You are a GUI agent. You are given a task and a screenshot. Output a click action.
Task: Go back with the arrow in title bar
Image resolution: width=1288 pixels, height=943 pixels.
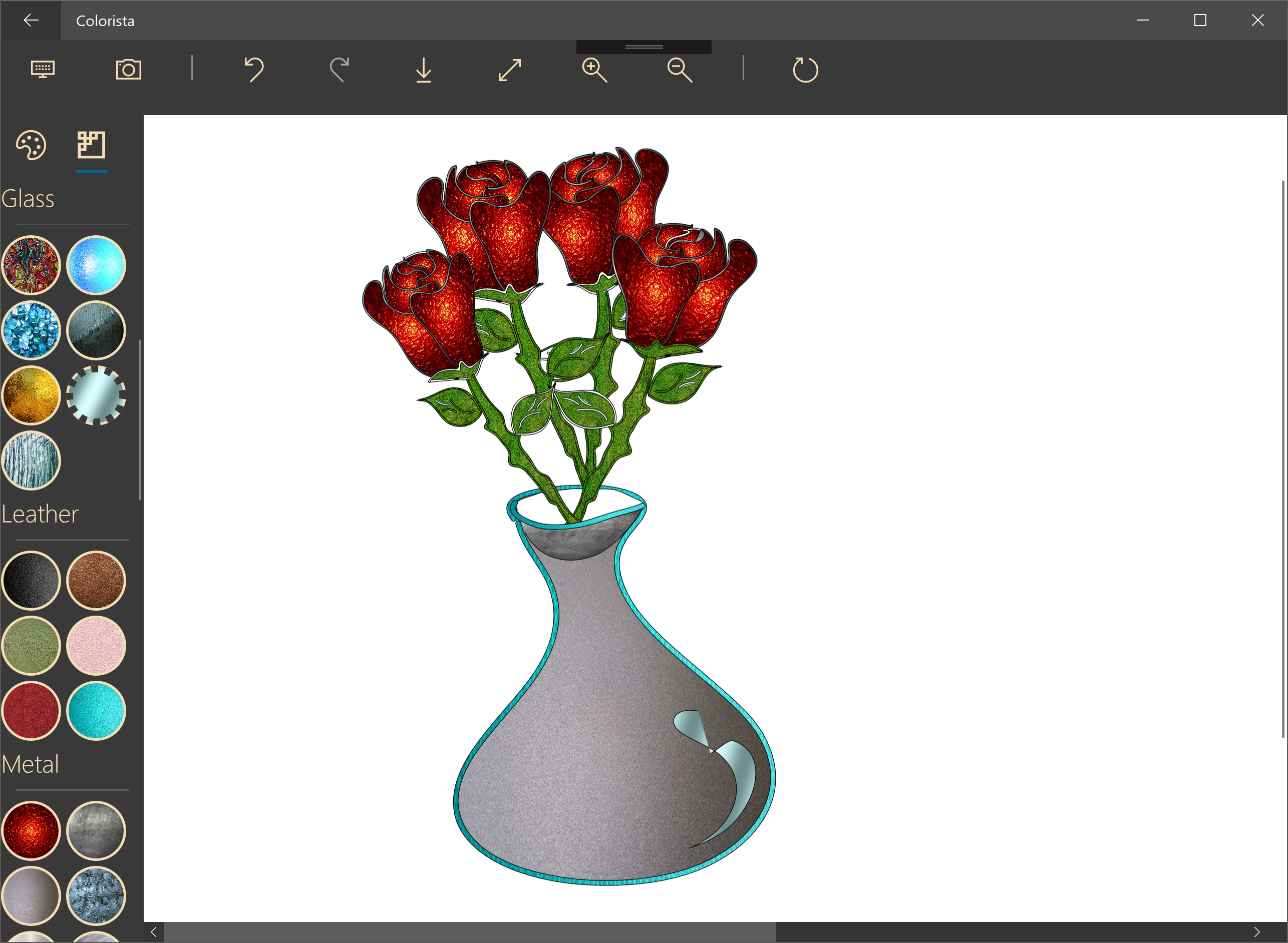coord(31,21)
